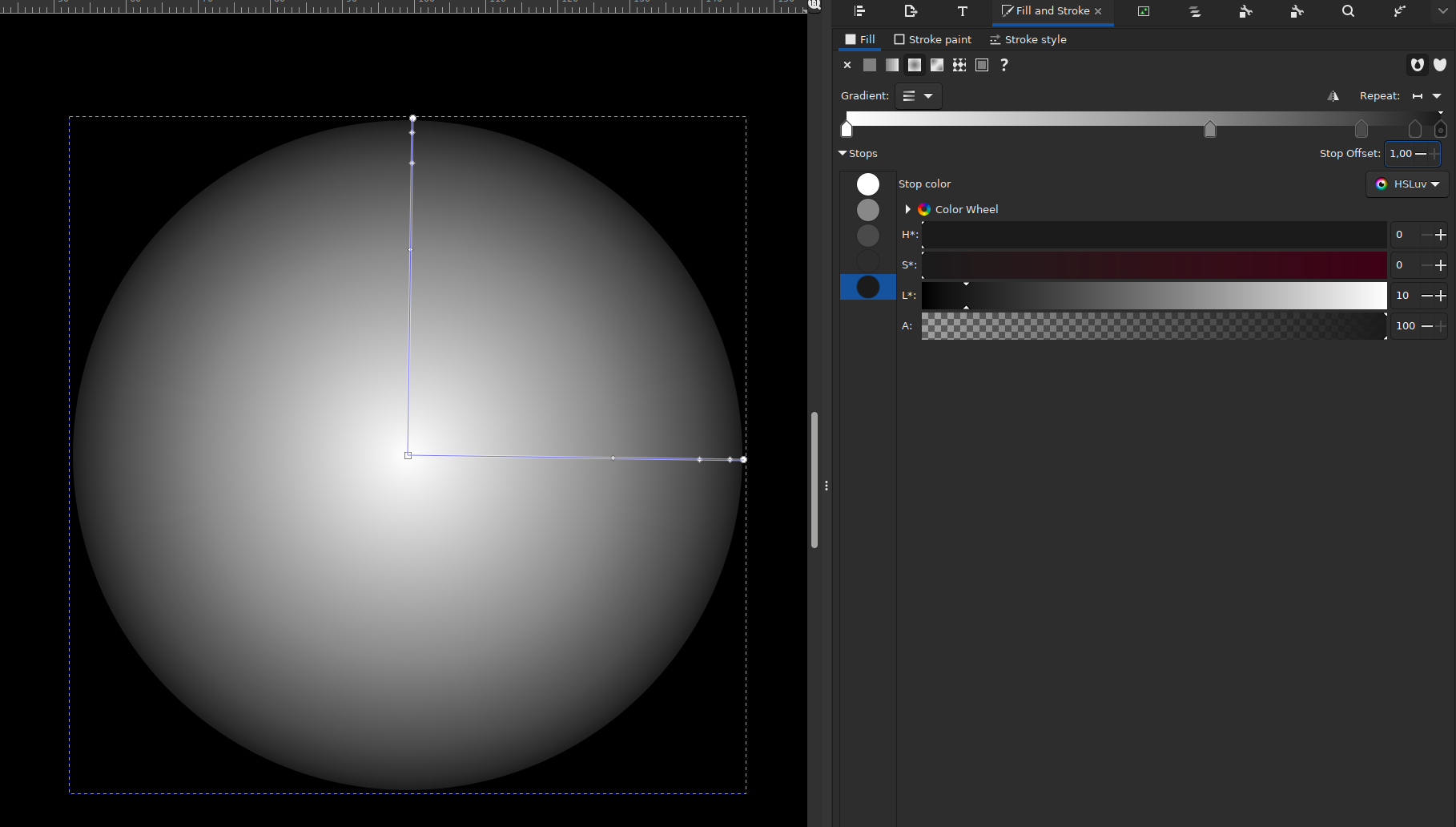
Task: Select the linear gradient paint type
Action: (x=892, y=65)
